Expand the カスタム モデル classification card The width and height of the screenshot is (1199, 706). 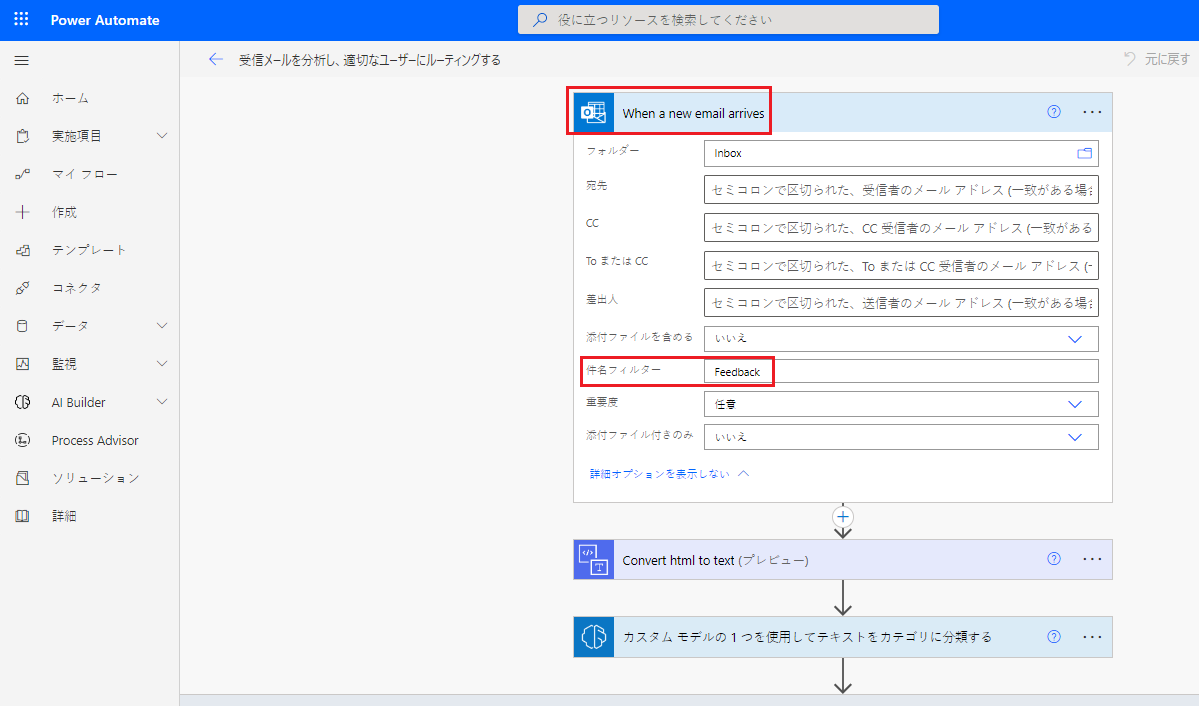843,637
